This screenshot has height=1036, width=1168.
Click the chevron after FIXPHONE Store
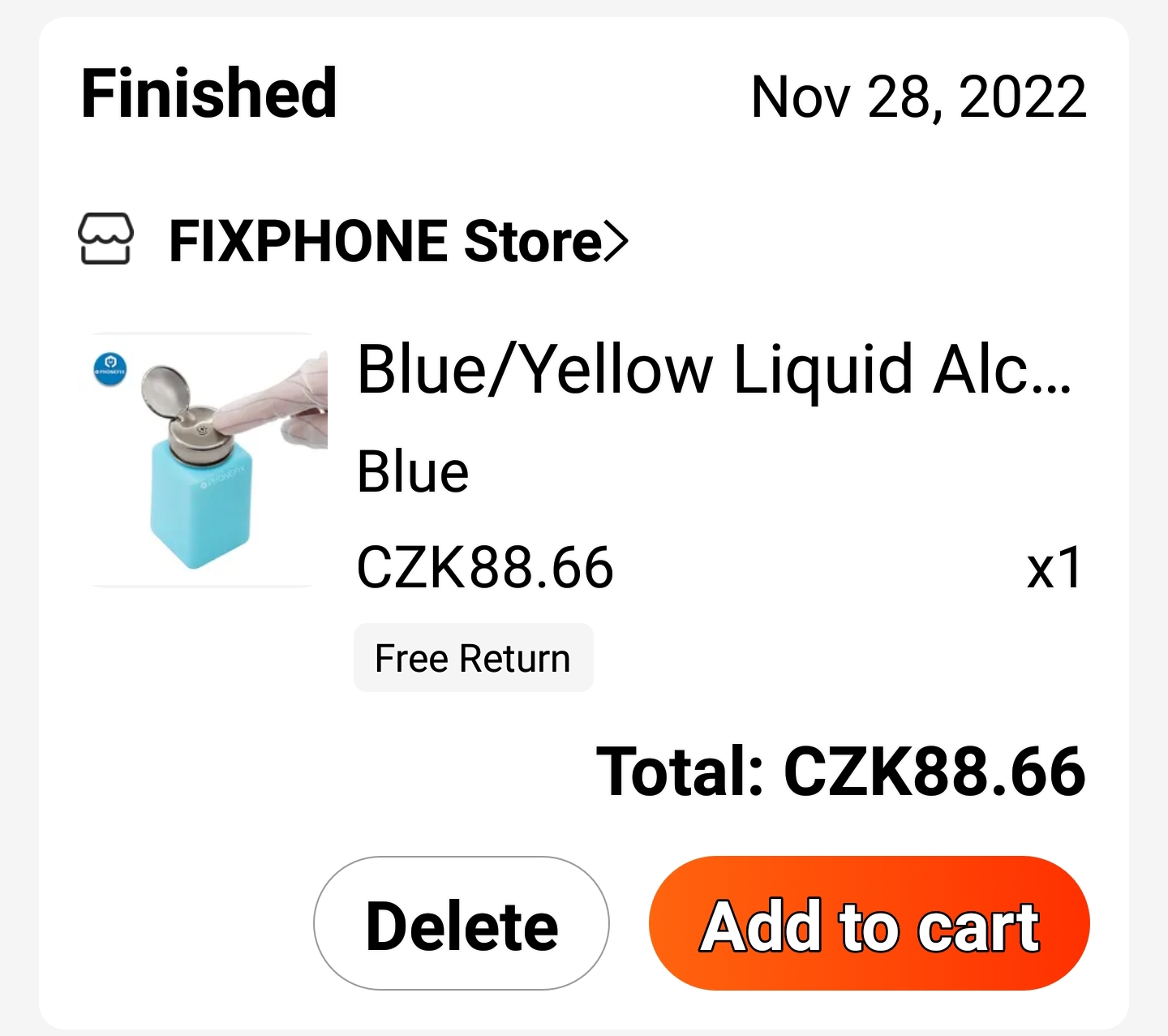(616, 242)
